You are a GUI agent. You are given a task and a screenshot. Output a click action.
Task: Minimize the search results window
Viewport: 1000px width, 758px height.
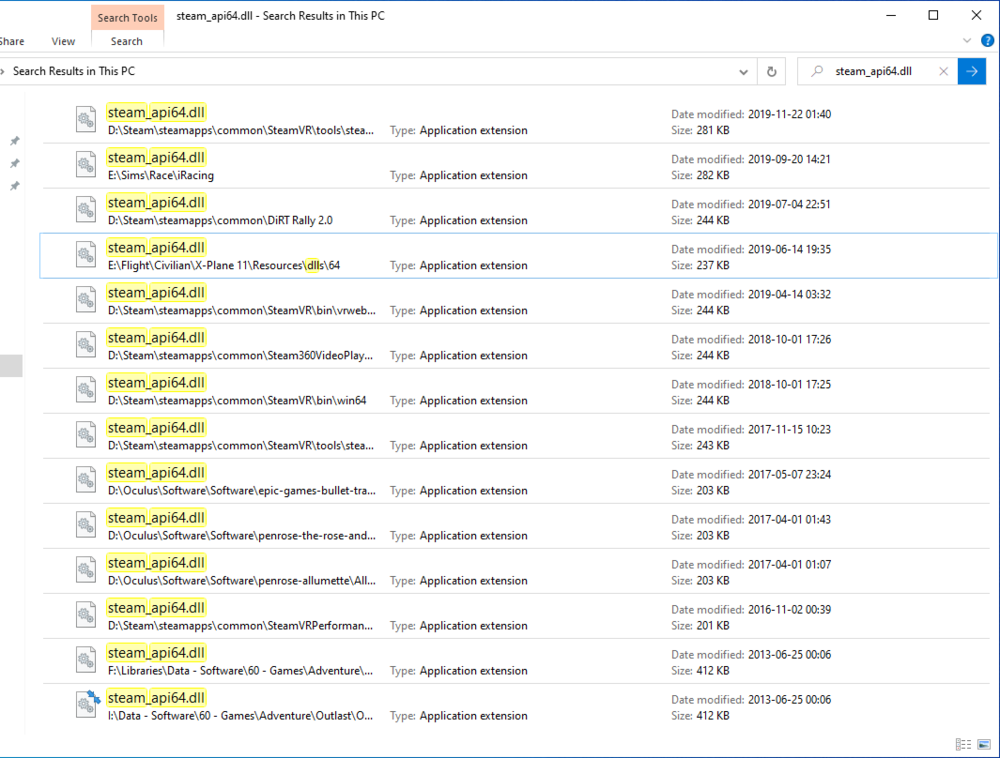(891, 15)
